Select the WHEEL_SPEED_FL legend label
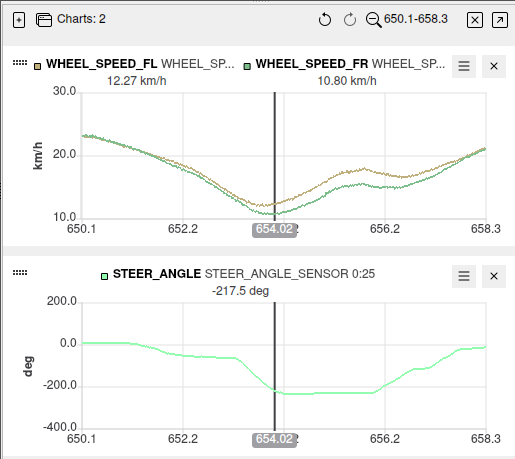 point(102,64)
